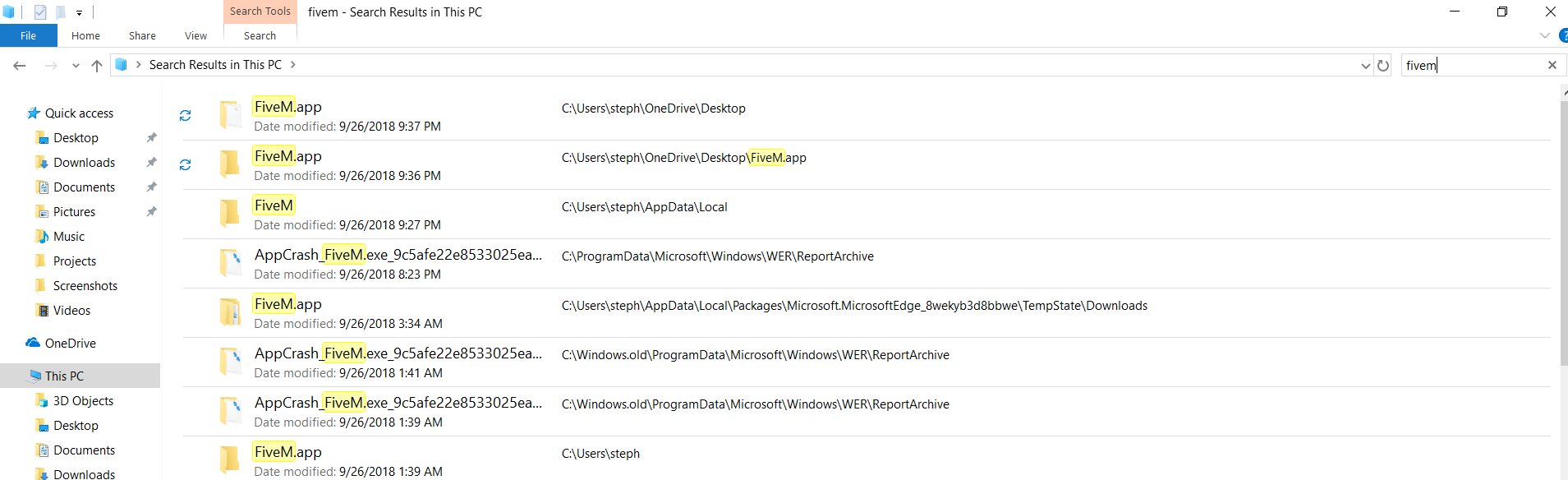Select This PC in navigation pane
Image resolution: width=1568 pixels, height=480 pixels.
coord(64,376)
